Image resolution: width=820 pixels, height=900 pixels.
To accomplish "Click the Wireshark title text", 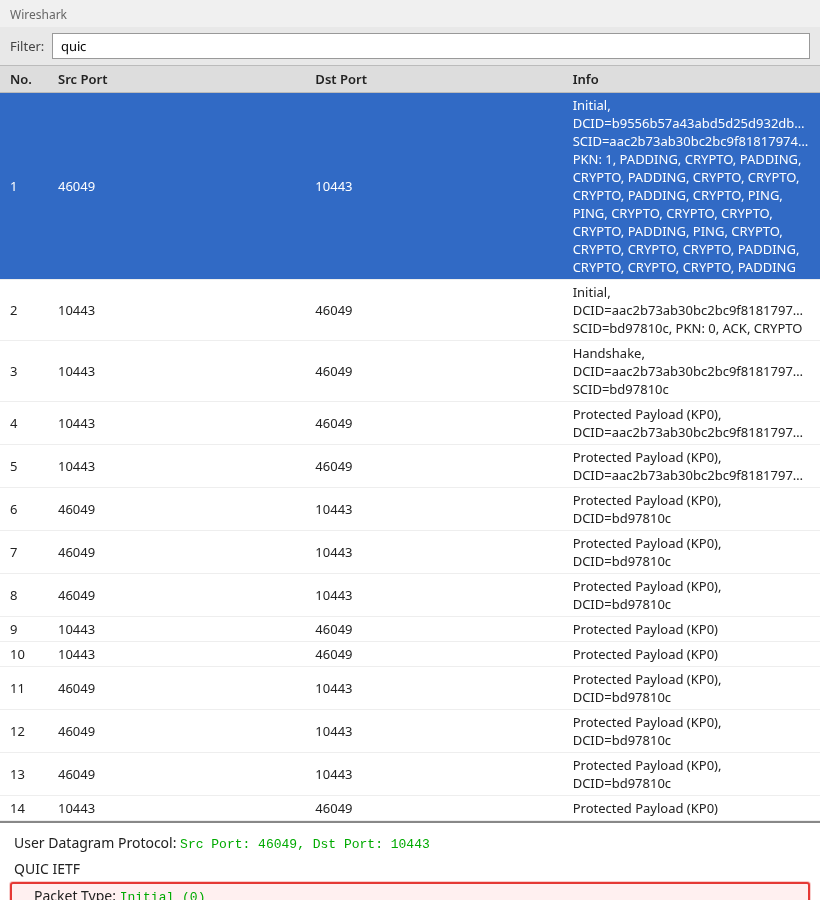I will click(38, 14).
